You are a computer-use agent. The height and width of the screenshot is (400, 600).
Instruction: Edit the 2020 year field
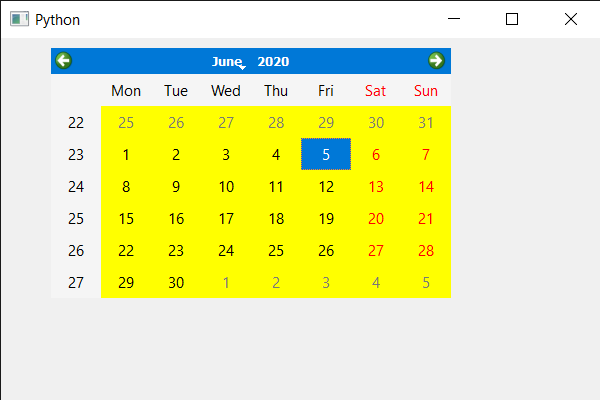coord(273,62)
